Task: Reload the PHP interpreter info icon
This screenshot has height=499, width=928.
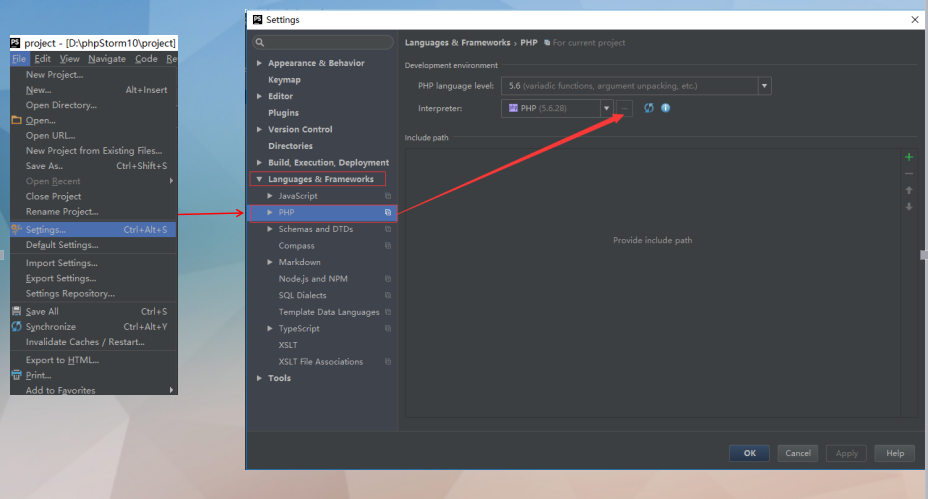Action: point(649,108)
